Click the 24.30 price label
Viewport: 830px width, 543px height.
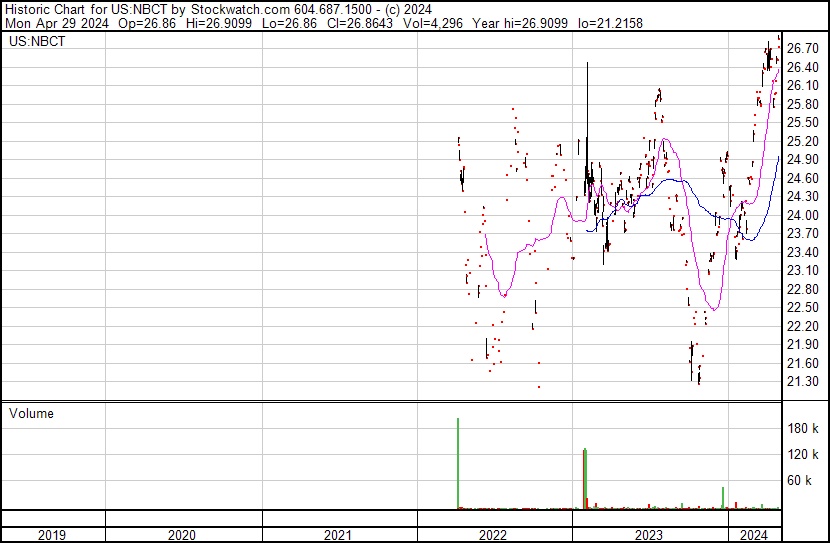(x=803, y=196)
